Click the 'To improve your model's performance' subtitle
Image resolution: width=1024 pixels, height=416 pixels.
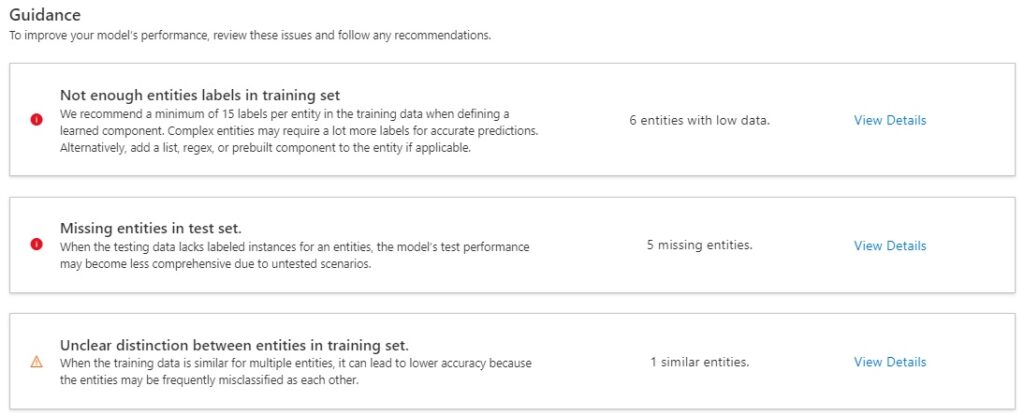click(250, 35)
